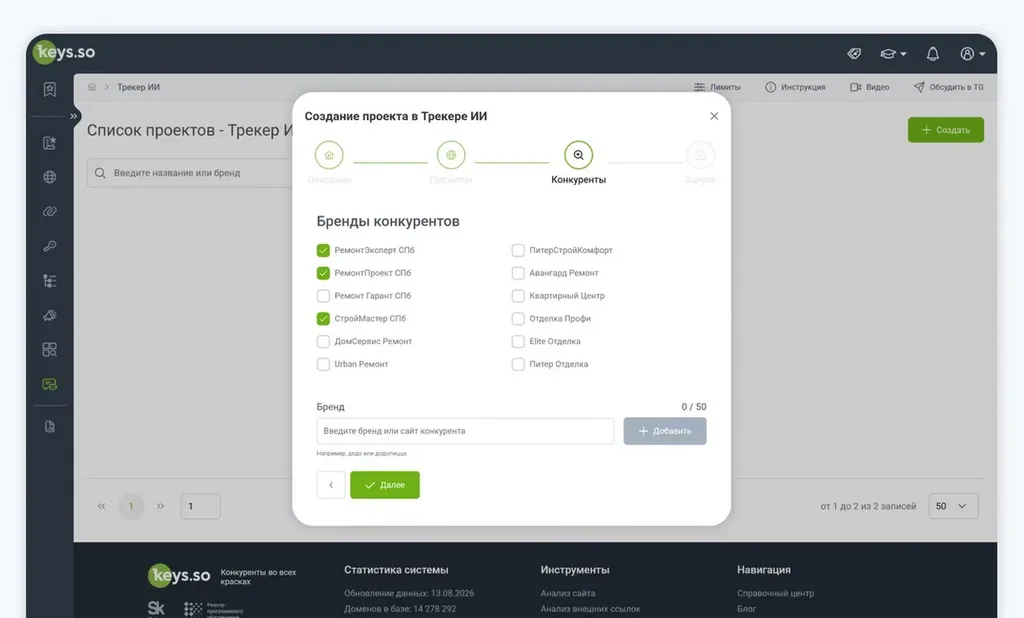Open the starred report sidebar icon

(50, 143)
